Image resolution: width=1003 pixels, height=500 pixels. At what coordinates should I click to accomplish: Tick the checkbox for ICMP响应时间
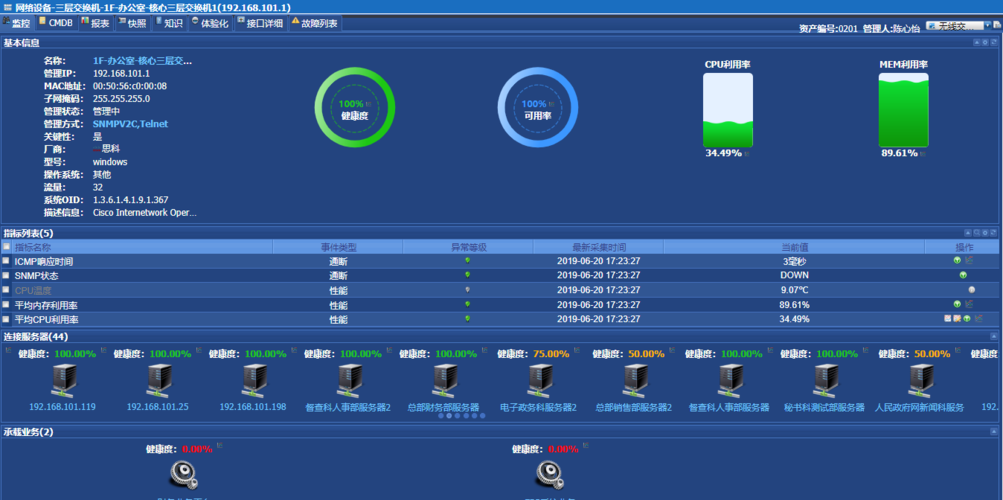tap(6, 261)
